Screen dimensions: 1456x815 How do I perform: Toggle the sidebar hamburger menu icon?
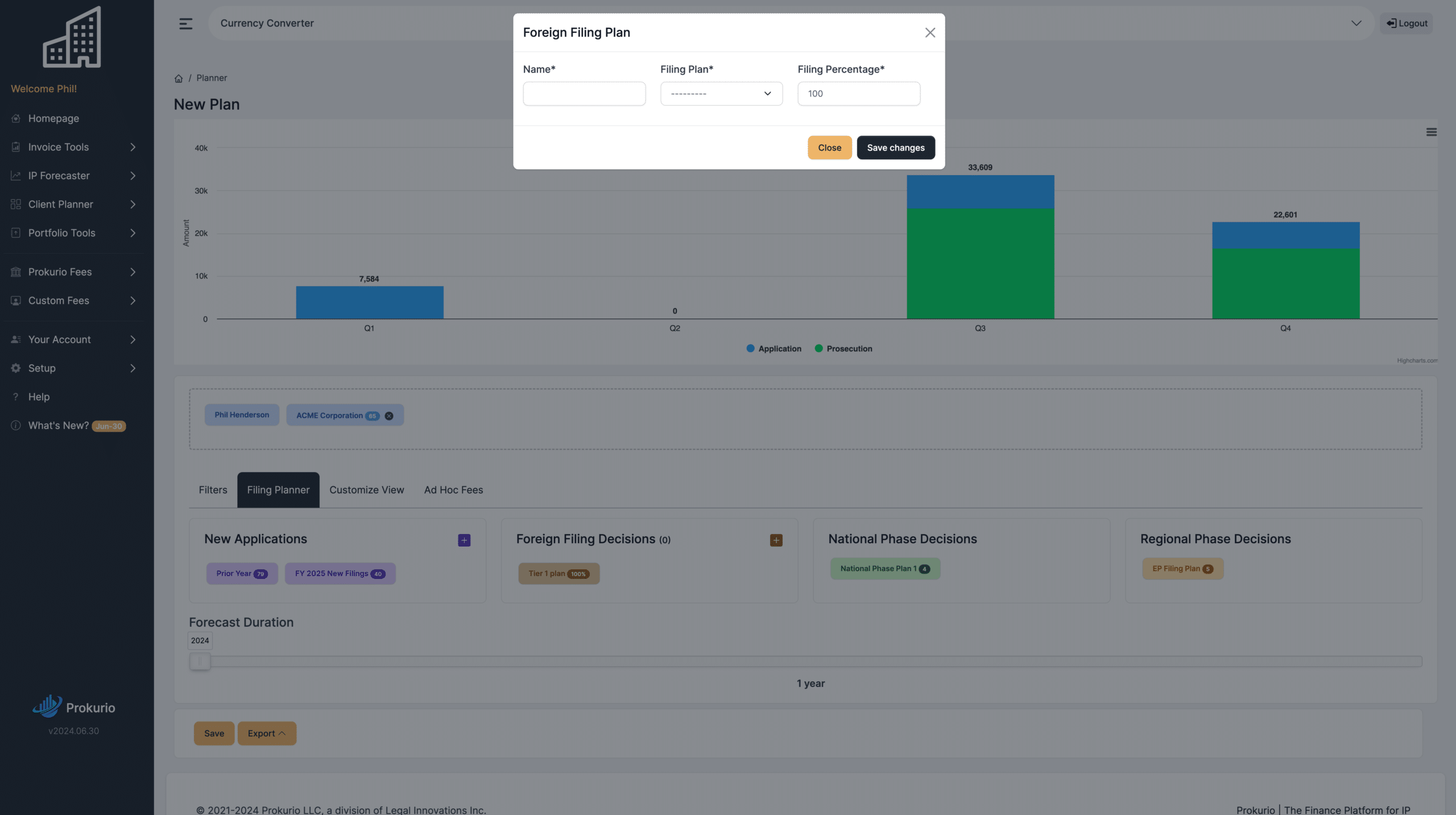[x=185, y=23]
